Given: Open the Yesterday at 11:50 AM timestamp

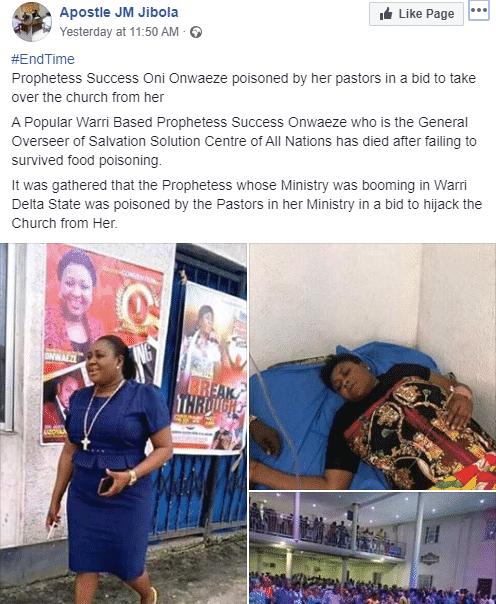Looking at the screenshot, I should pyautogui.click(x=119, y=32).
